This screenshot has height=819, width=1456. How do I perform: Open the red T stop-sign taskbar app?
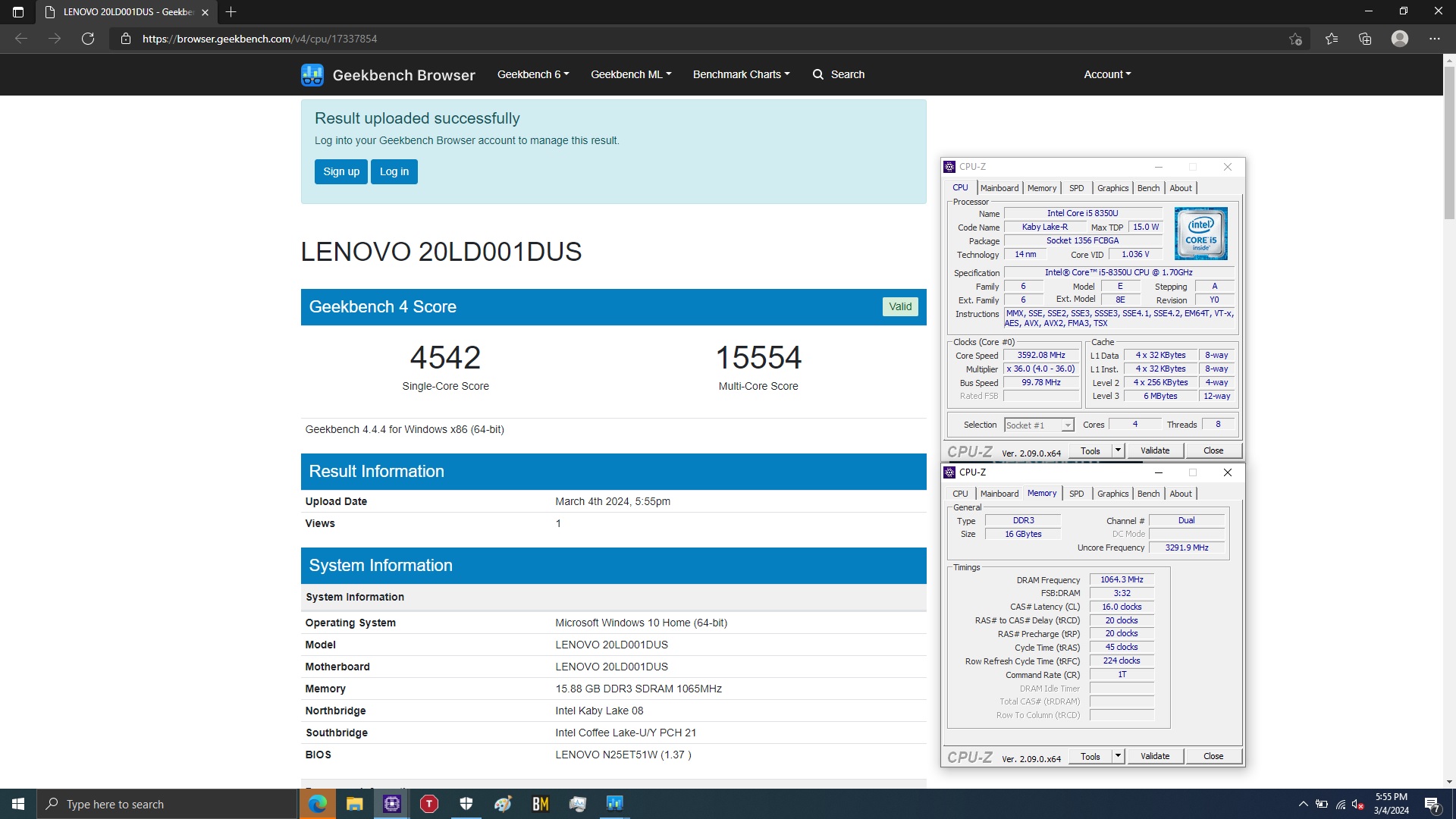[x=429, y=804]
